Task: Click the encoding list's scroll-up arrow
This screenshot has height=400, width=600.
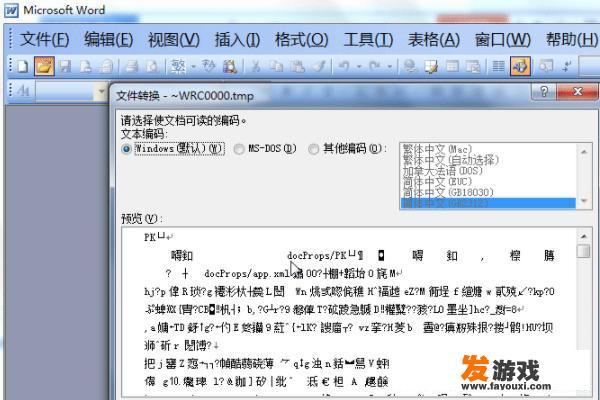Action: (x=584, y=152)
